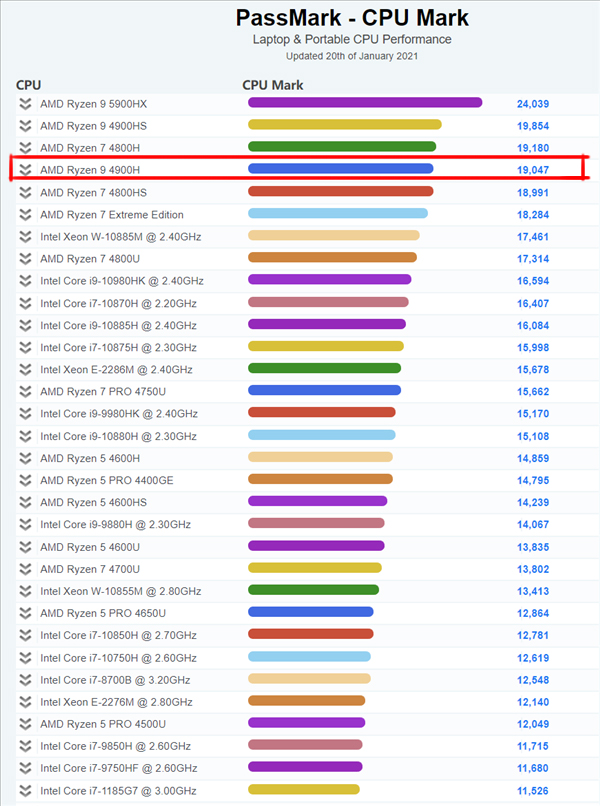Click the score 19,047

tap(533, 170)
